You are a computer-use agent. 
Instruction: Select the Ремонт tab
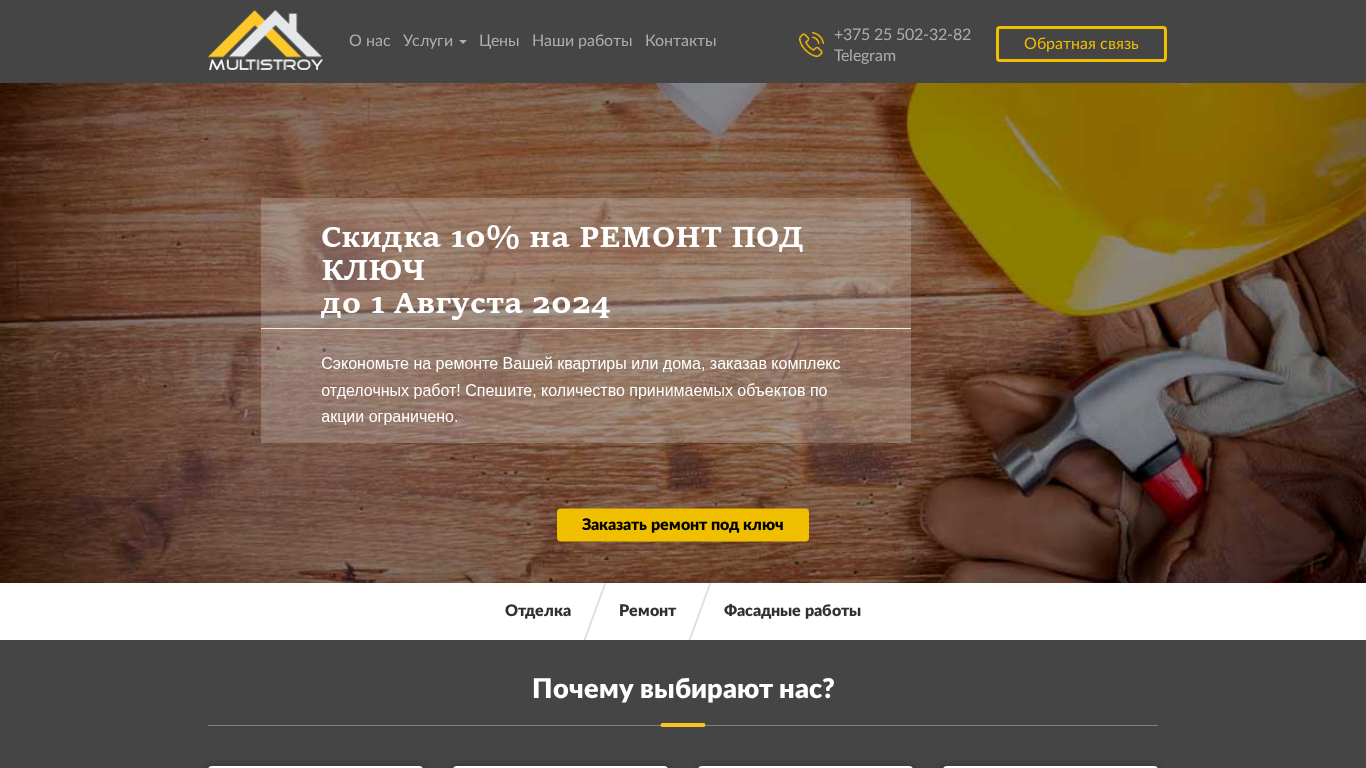(647, 611)
